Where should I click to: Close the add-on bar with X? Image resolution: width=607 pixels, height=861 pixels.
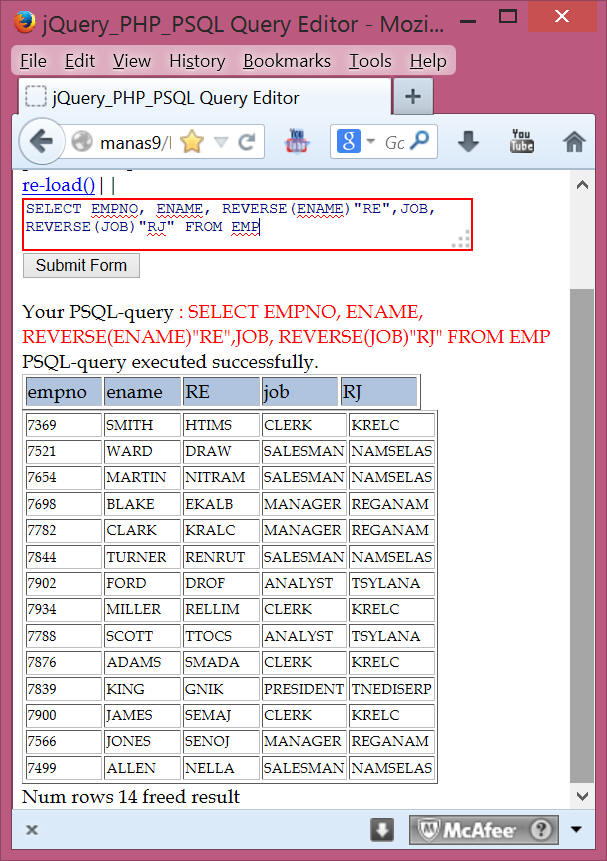32,830
